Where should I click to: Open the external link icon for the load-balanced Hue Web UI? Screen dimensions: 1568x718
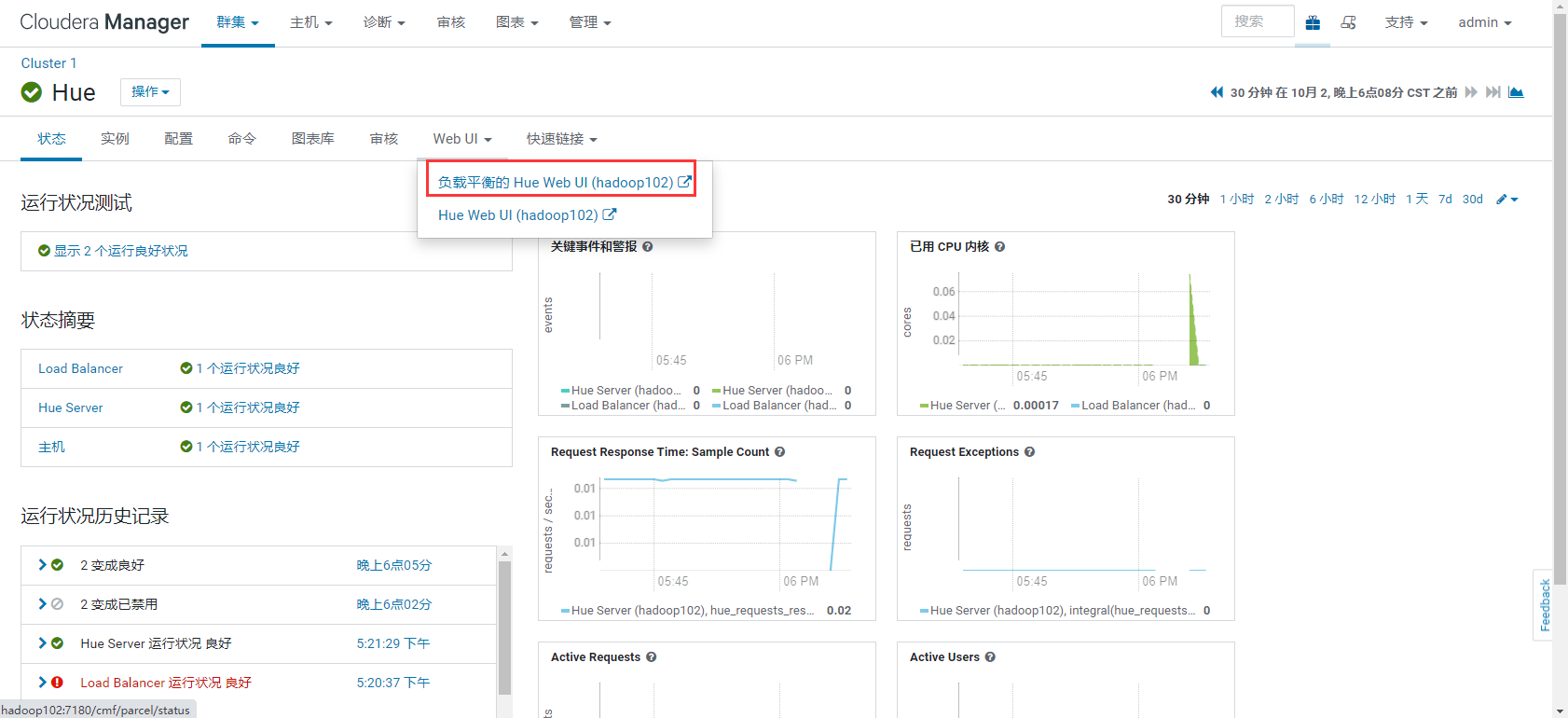click(684, 182)
